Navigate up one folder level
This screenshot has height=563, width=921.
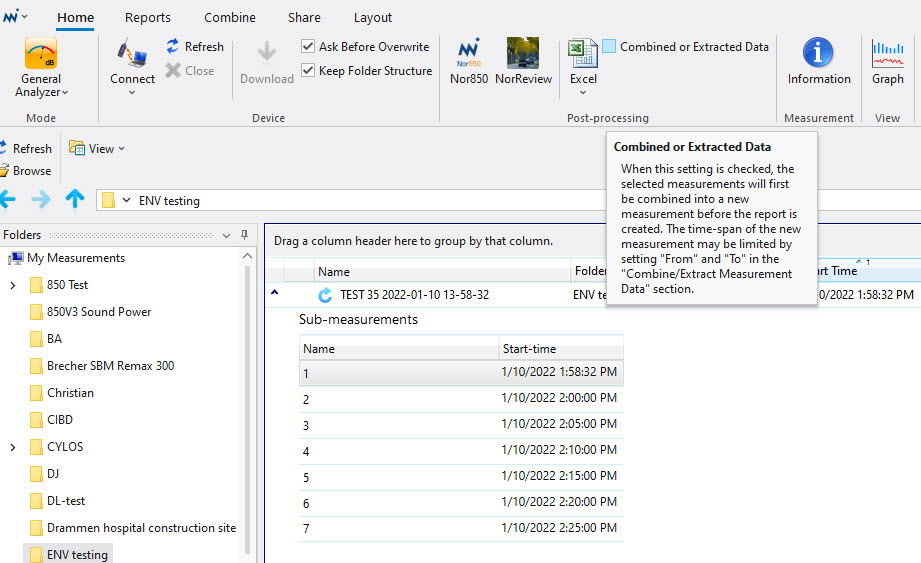pos(75,200)
